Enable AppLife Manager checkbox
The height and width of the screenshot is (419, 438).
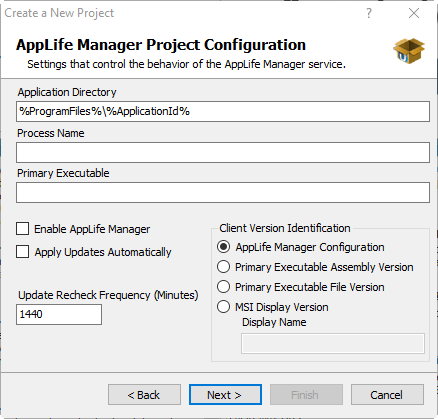point(23,229)
